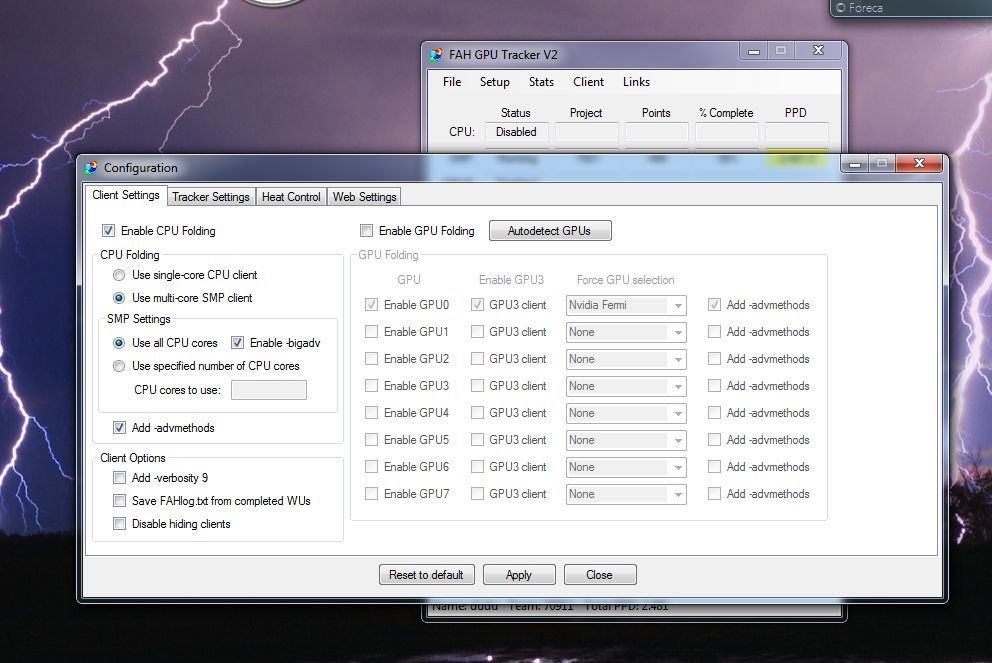This screenshot has height=663, width=992.
Task: Toggle Add -advmethods for GPU2 row
Action: point(714,359)
